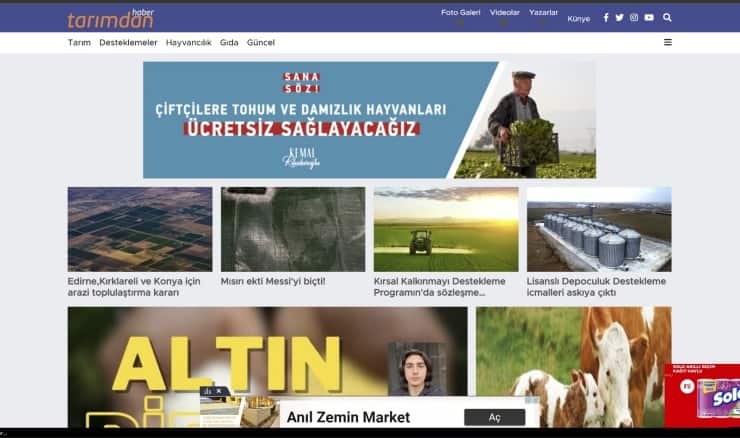Open the Twitter profile icon

(620, 17)
